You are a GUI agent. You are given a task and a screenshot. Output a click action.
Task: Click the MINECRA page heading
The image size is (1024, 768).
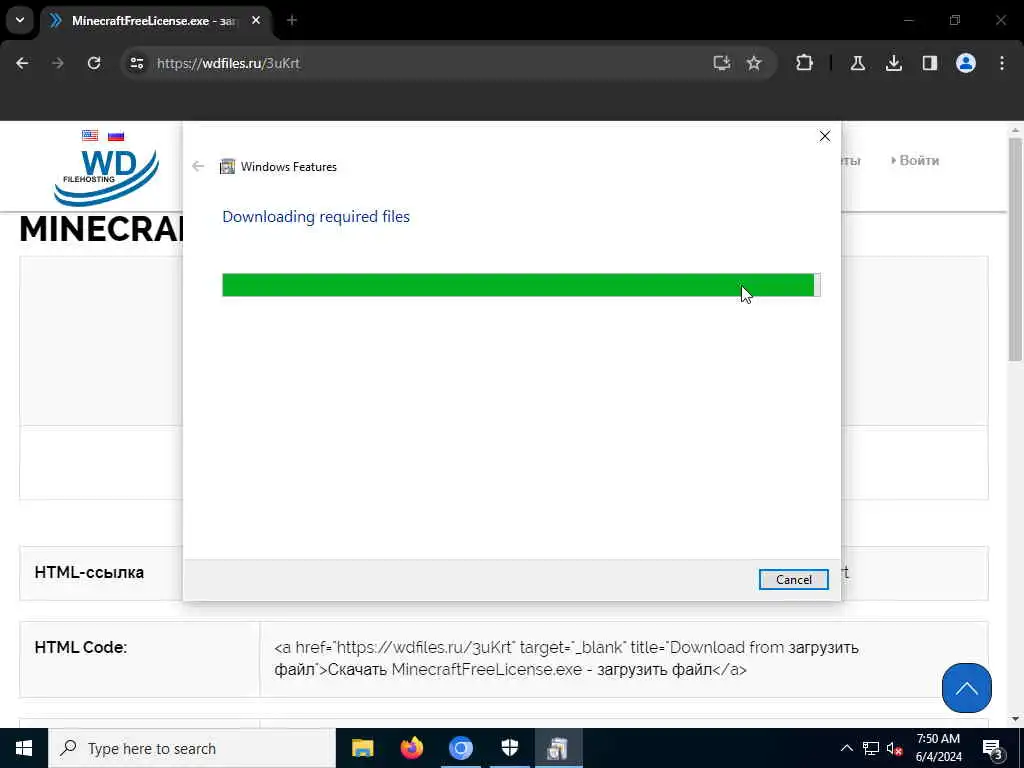[101, 229]
